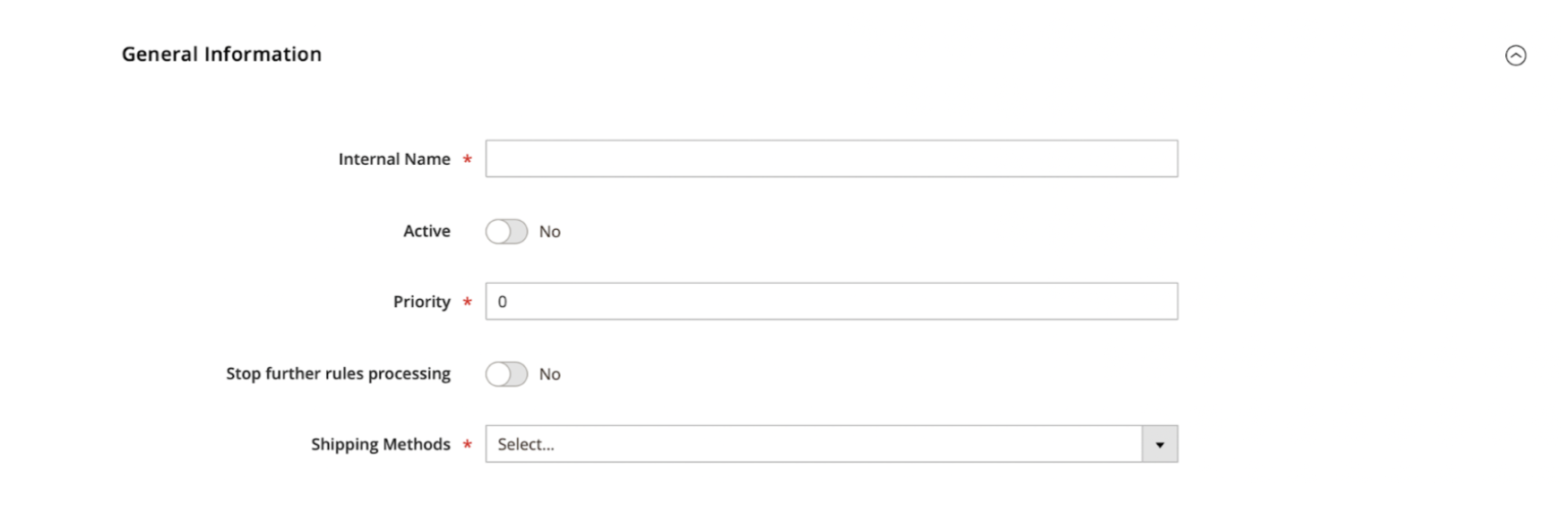
Task: Click the No text beside the Active toggle
Action: click(x=549, y=232)
